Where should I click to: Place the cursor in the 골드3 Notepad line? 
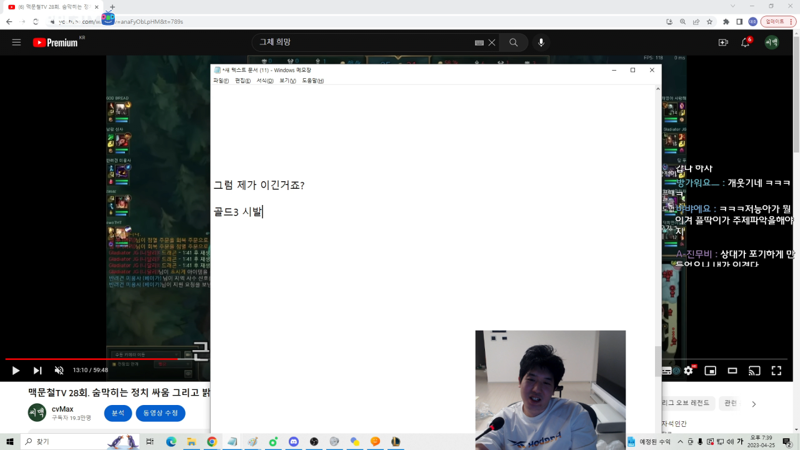click(x=238, y=212)
